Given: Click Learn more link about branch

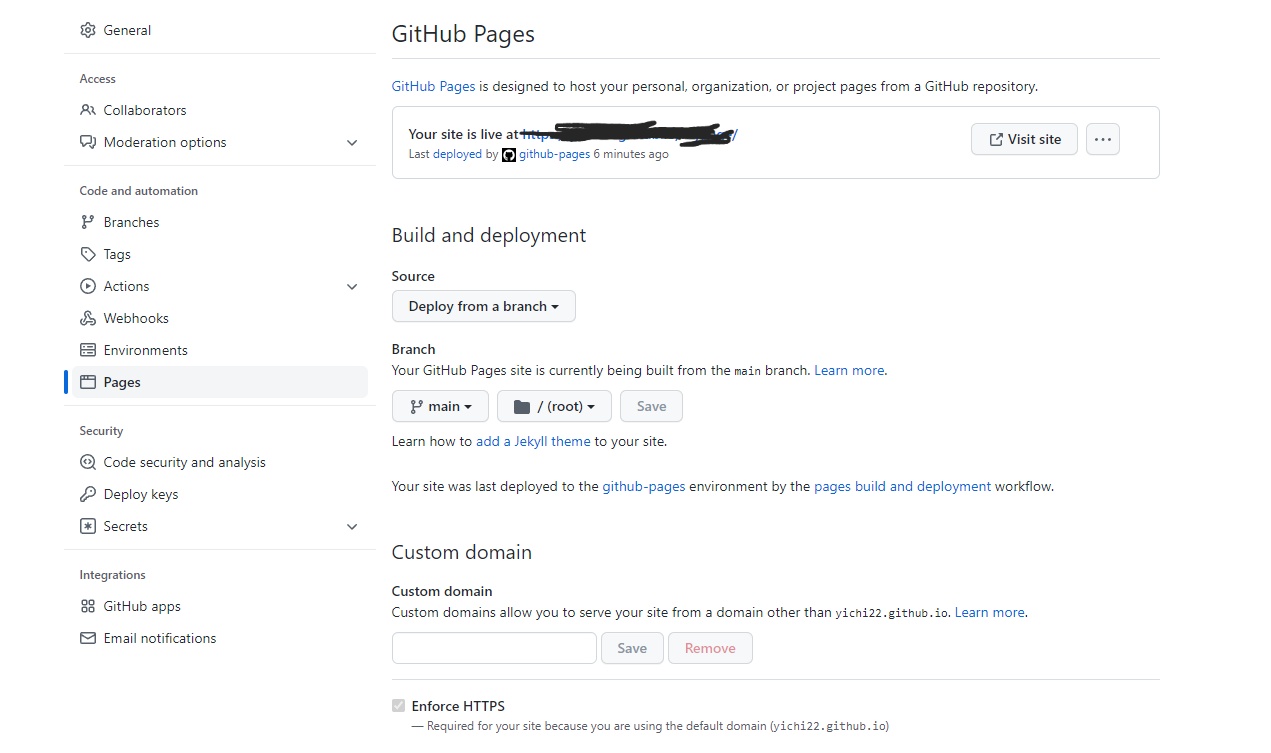Looking at the screenshot, I should pyautogui.click(x=849, y=370).
